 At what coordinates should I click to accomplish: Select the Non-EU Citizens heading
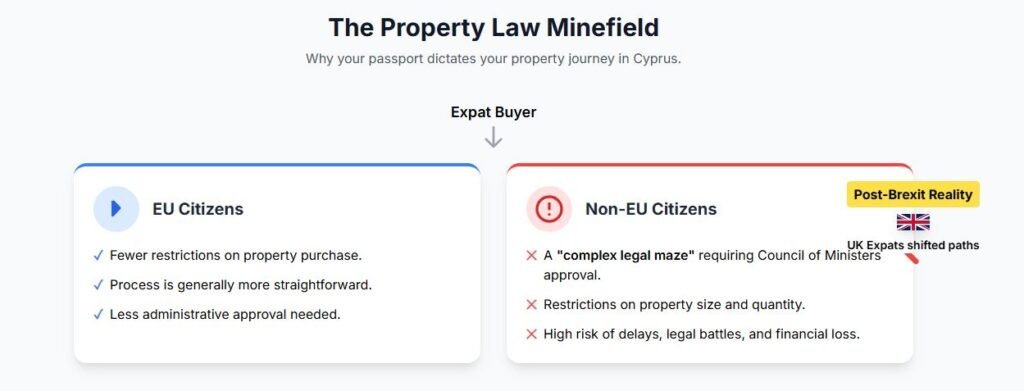click(x=650, y=209)
